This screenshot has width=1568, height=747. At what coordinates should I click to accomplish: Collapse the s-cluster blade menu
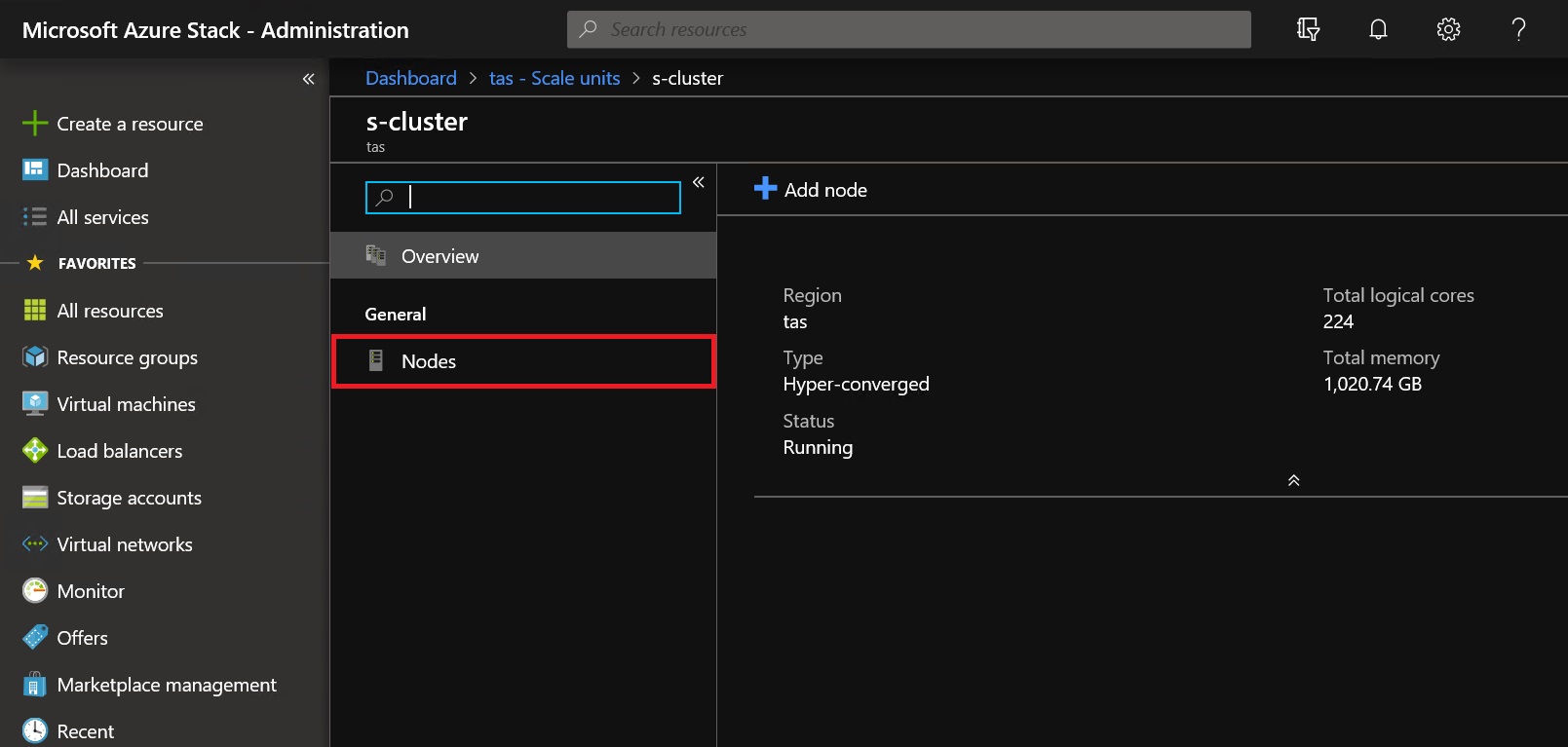click(x=698, y=182)
